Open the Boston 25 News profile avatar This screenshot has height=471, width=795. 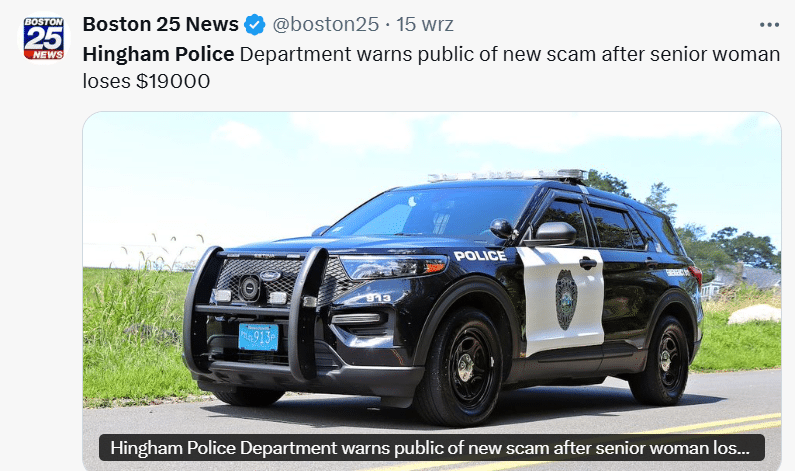point(44,38)
